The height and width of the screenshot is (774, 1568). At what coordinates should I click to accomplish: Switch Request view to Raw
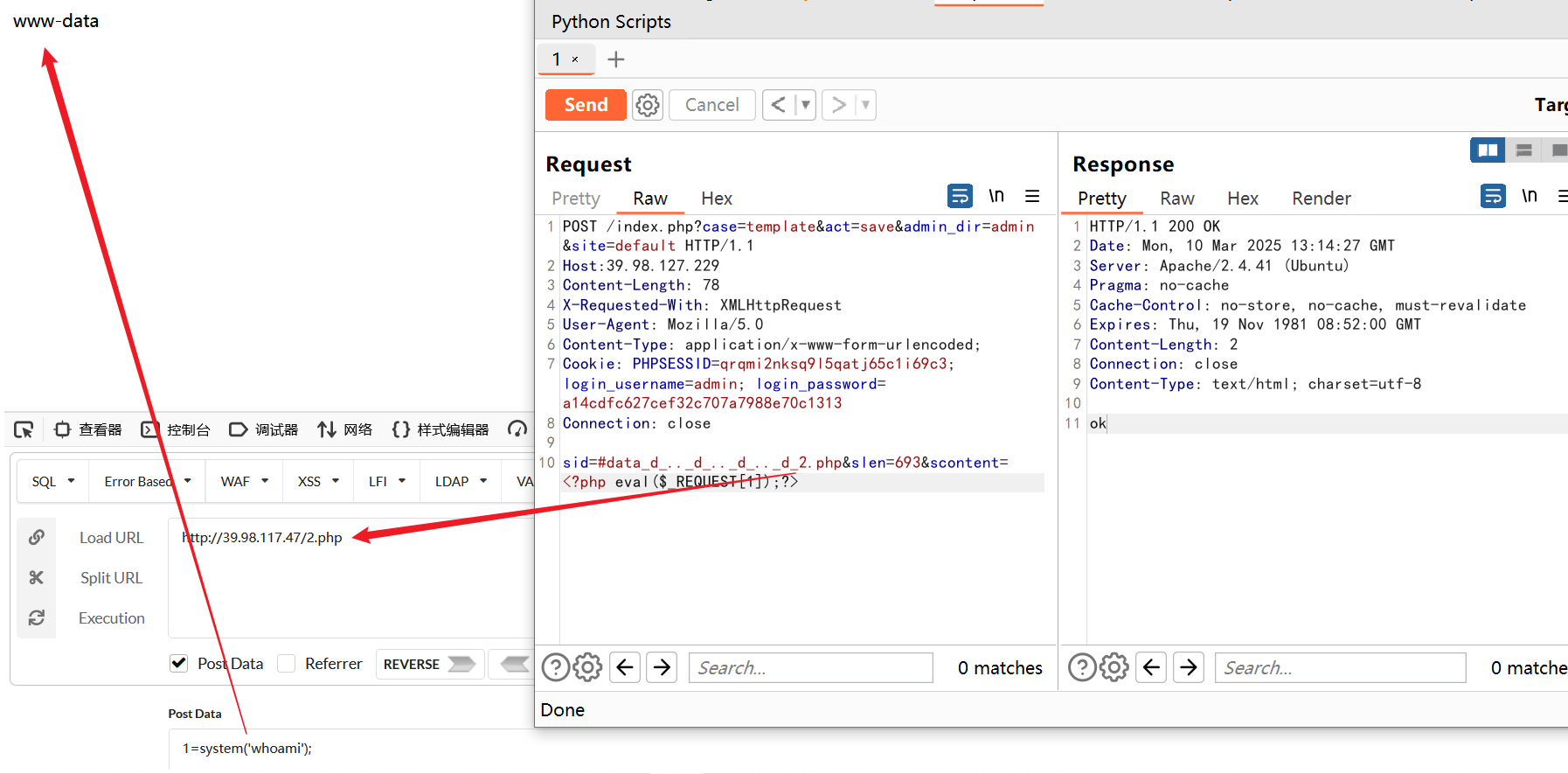tap(650, 199)
